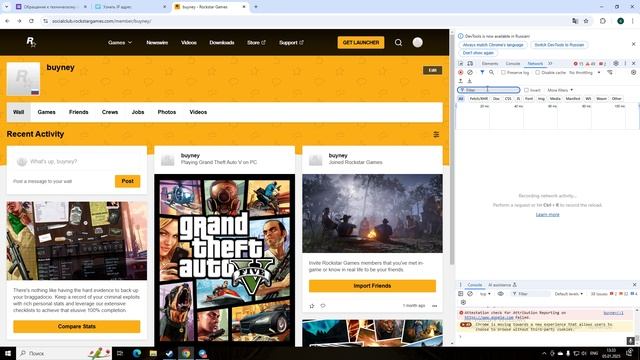Open Task View on the taskbar
The image size is (640, 360).
click(120, 353)
